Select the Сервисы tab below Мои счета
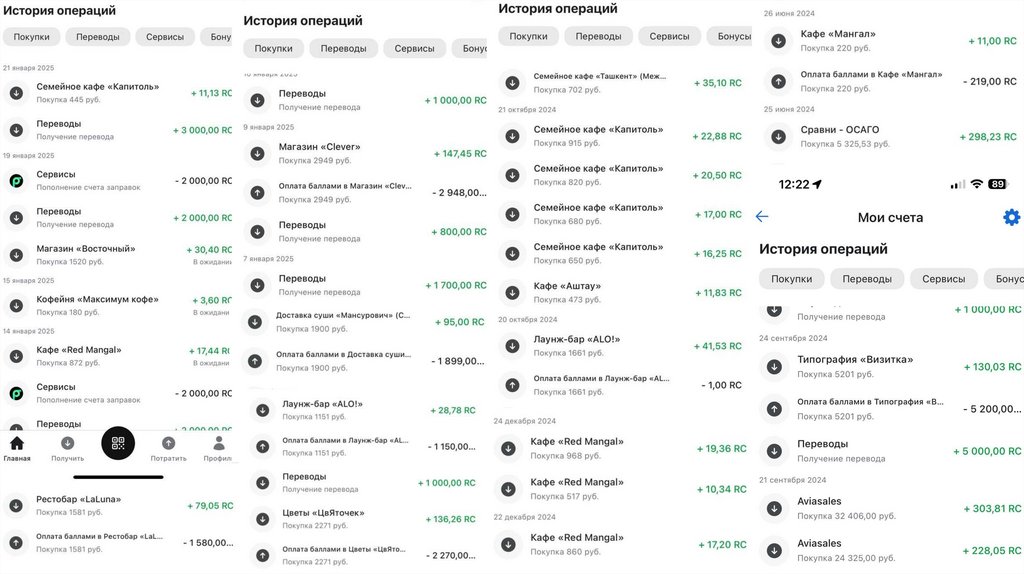This screenshot has height=574, width=1024. (x=943, y=279)
